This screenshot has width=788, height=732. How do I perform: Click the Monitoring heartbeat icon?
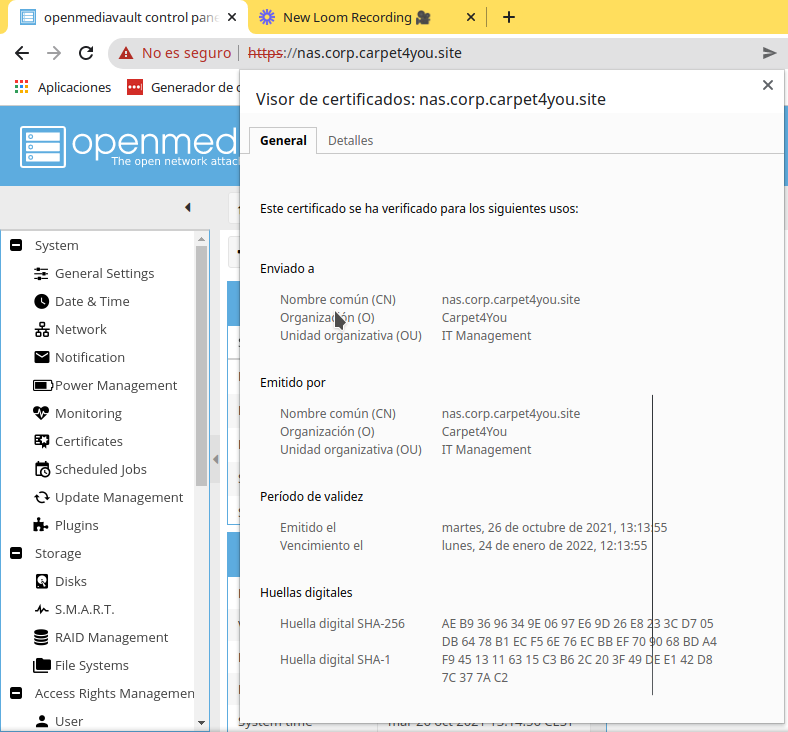click(41, 413)
